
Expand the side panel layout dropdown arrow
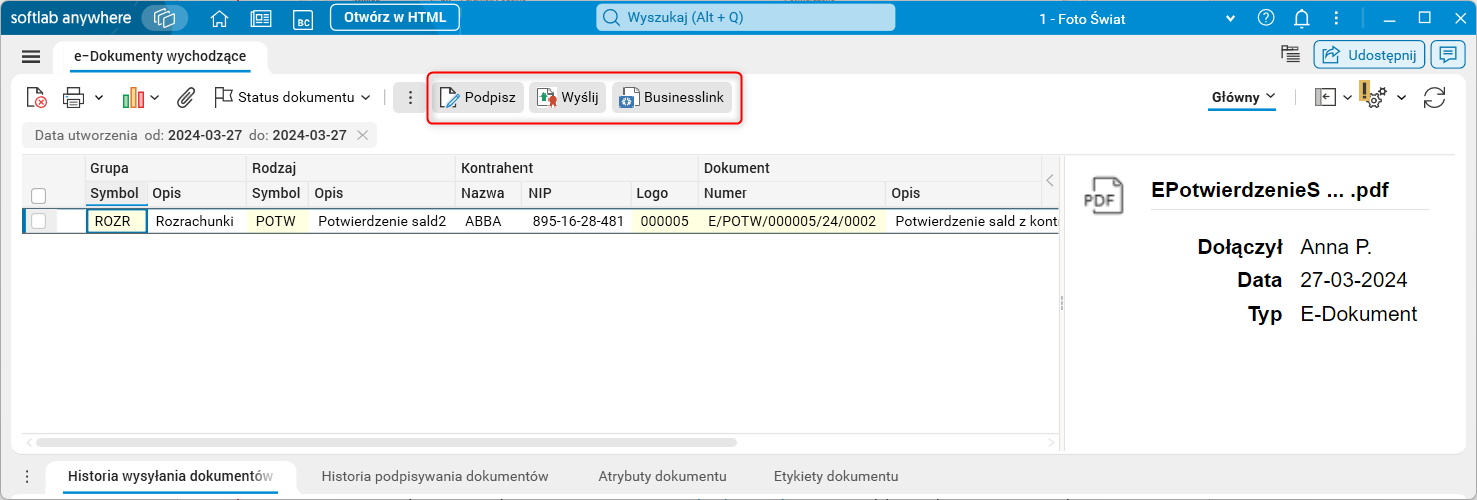point(1347,97)
